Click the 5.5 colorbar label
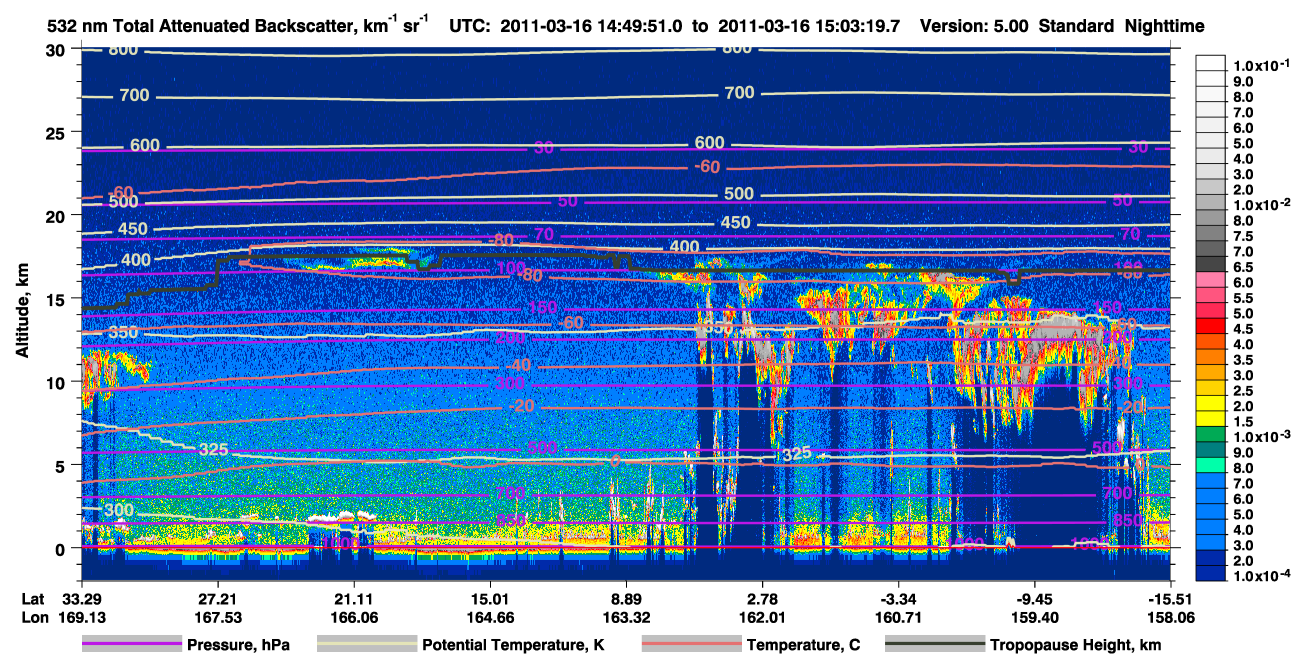1300x667 pixels. 1242,298
